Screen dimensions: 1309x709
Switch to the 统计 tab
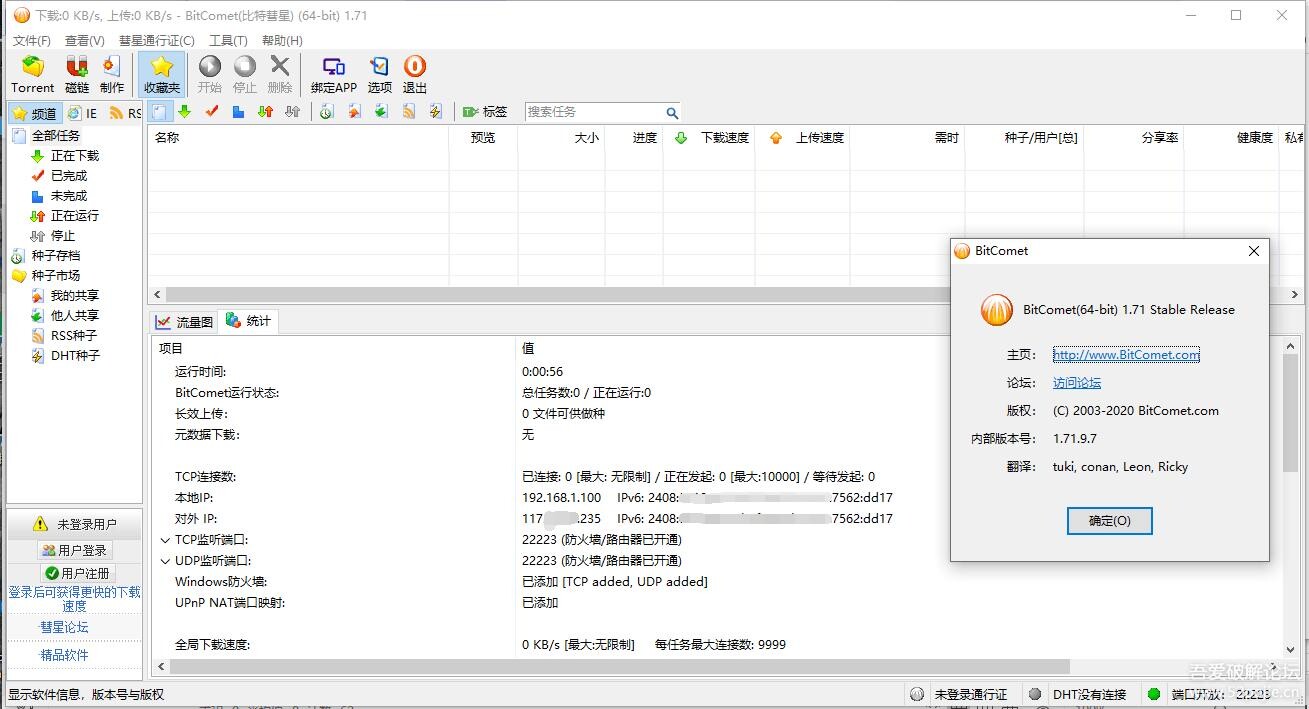pos(248,321)
